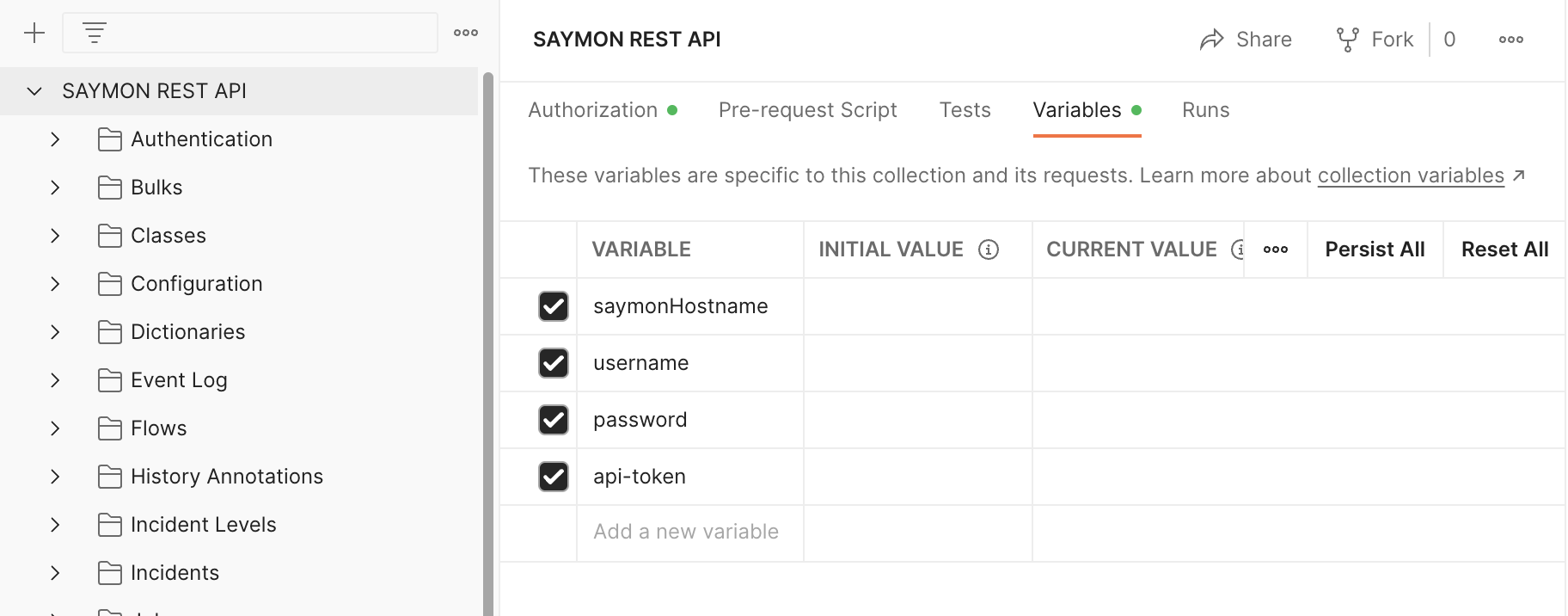Open the variables table column options ellipsis
The height and width of the screenshot is (616, 1568).
pos(1276,249)
